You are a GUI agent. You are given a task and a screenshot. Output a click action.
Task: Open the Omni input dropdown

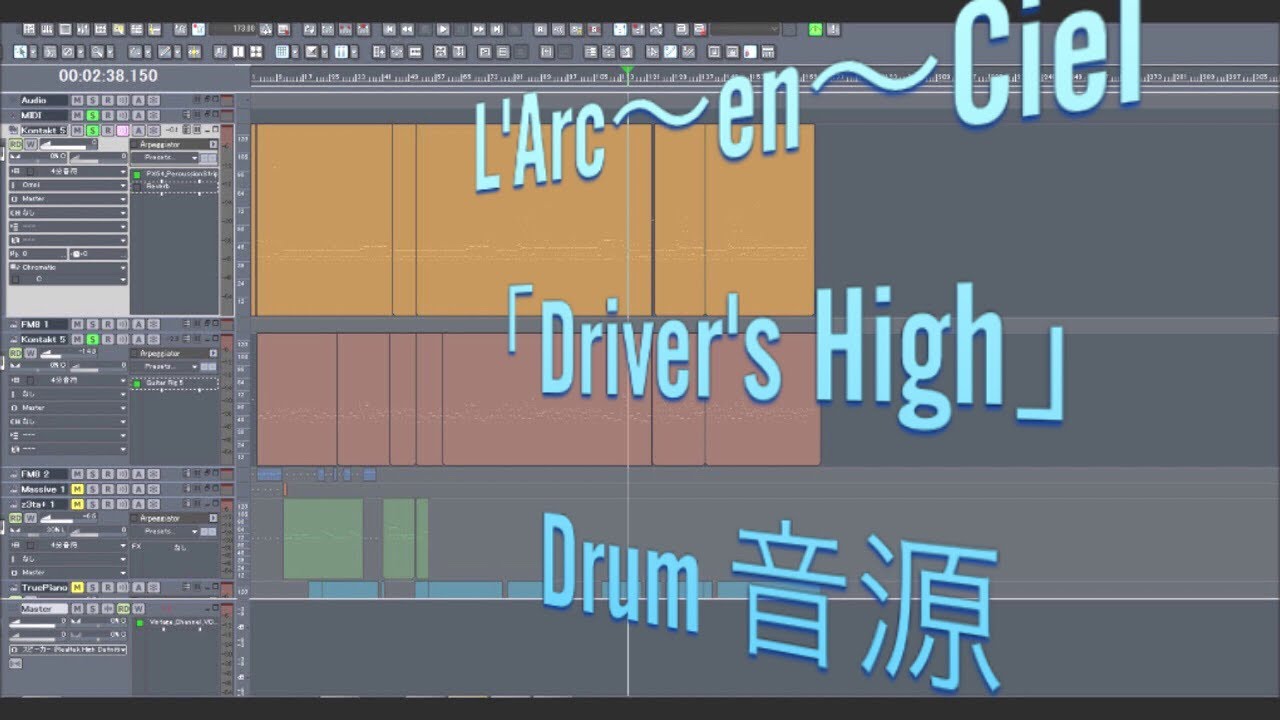click(69, 185)
